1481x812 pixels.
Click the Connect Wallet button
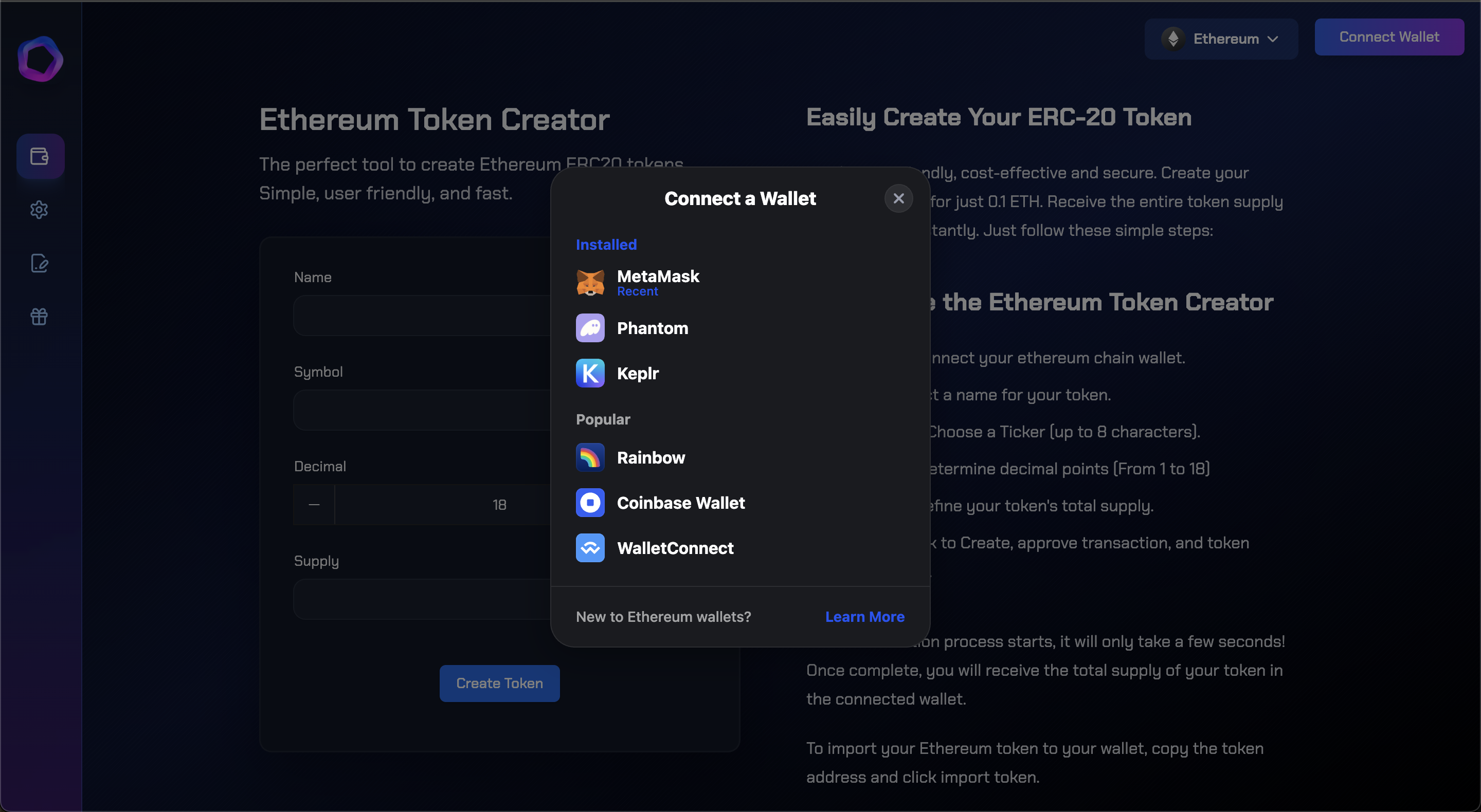click(1388, 37)
